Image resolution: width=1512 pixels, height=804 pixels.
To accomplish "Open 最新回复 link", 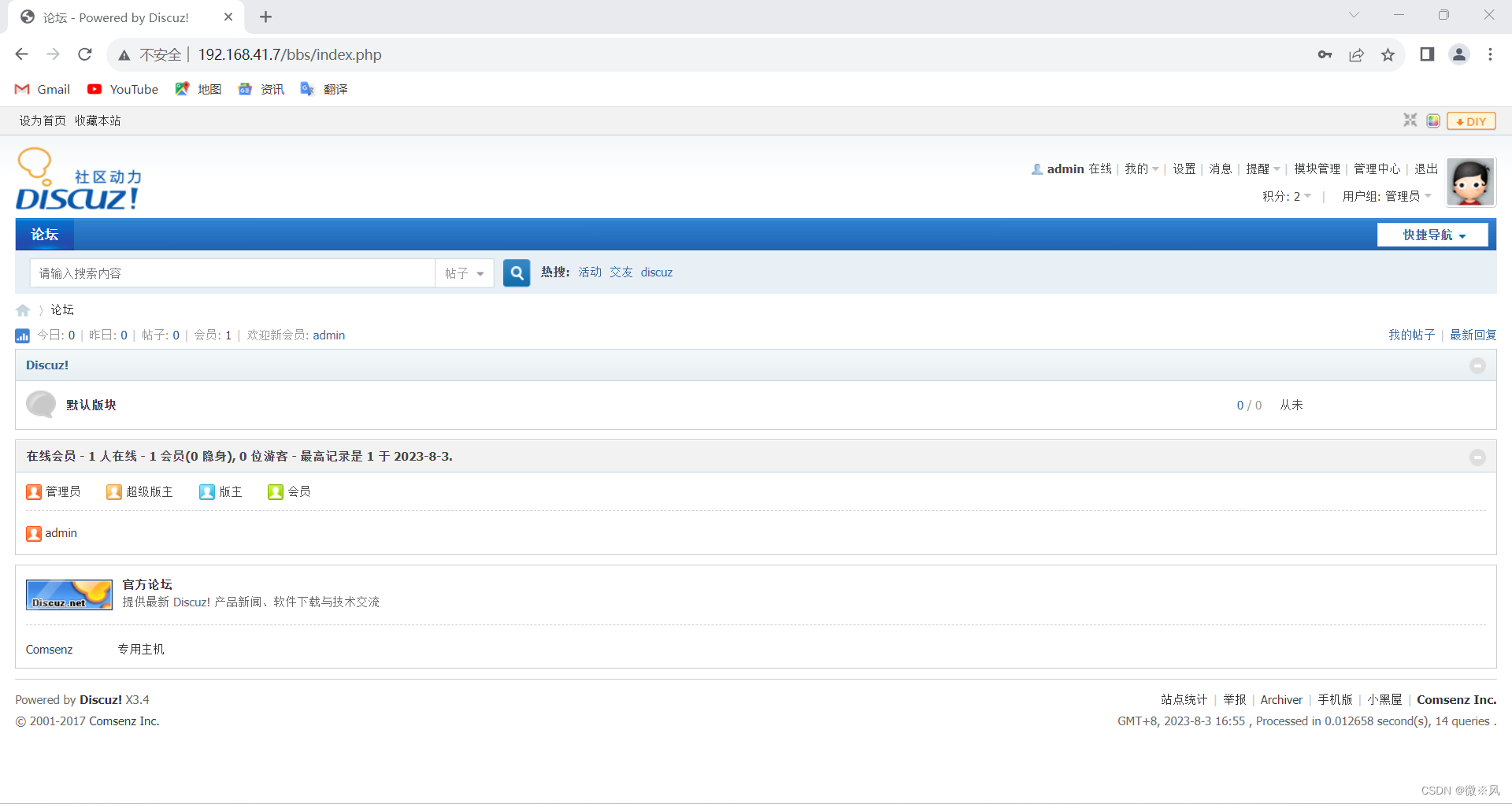I will point(1473,335).
